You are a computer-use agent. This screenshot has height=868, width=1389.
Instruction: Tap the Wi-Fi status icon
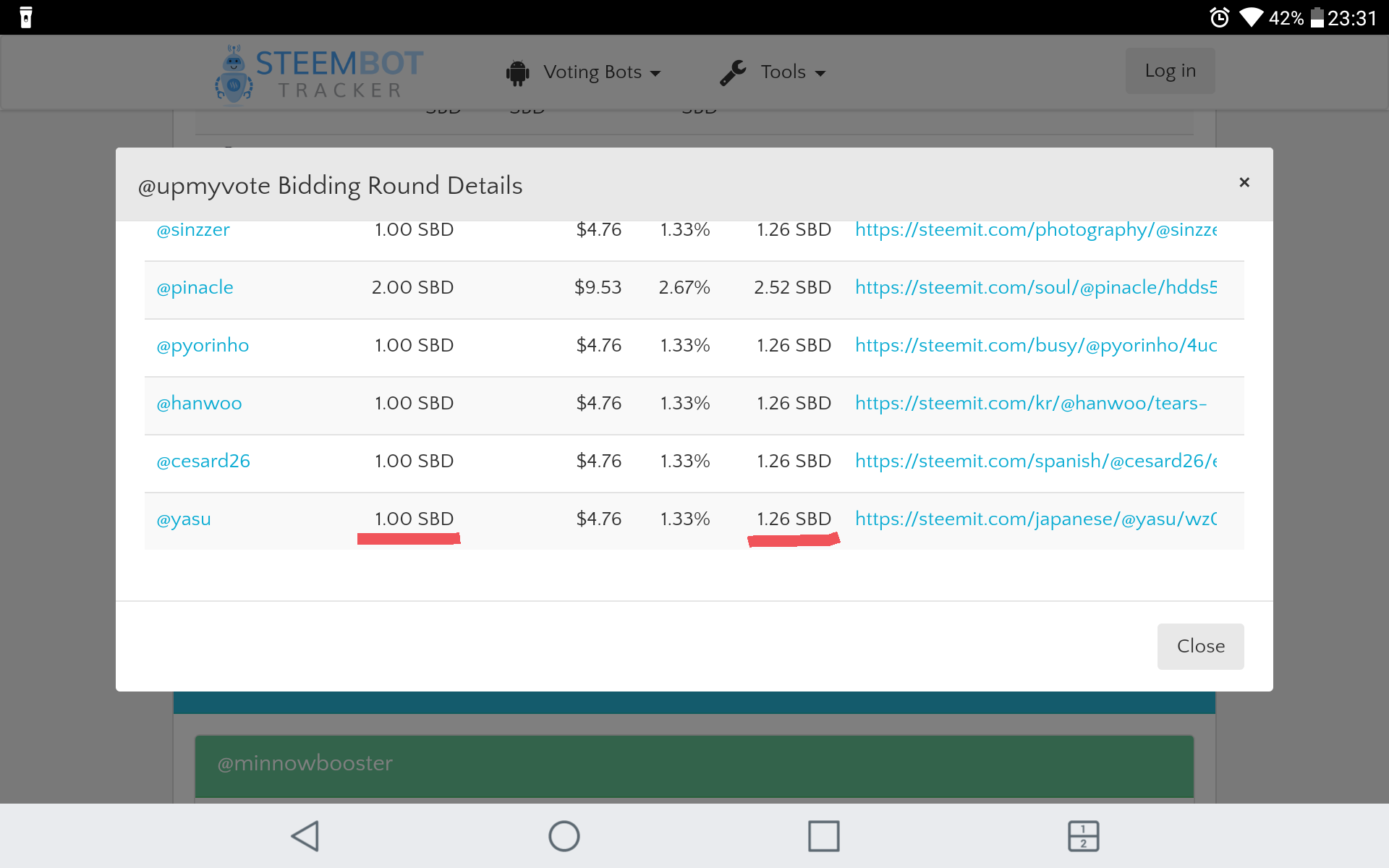[1252, 17]
